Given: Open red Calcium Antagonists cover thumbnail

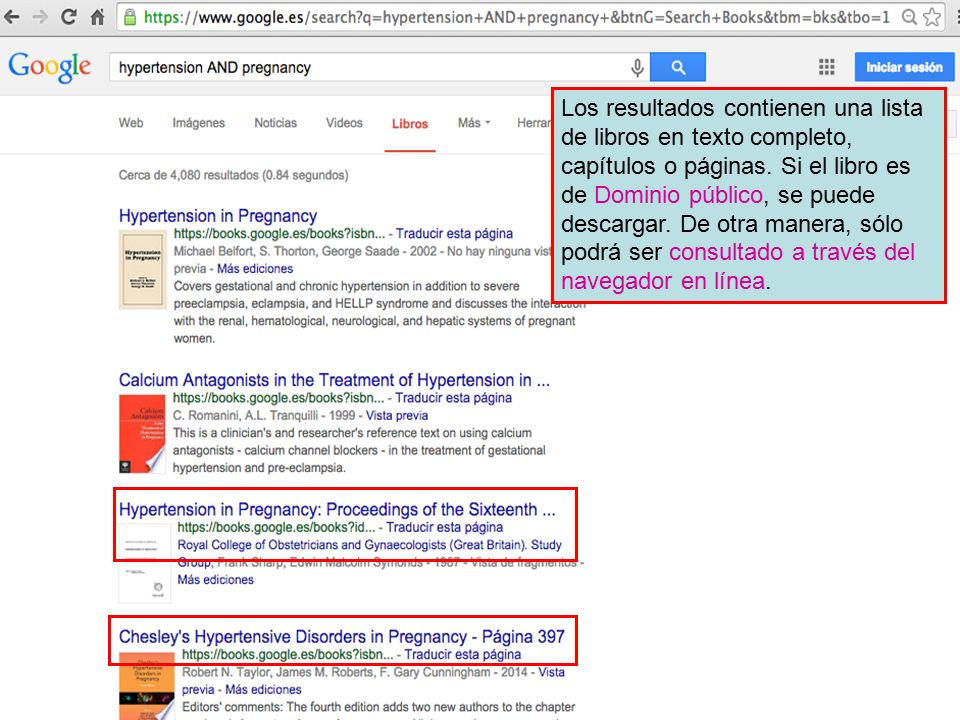Looking at the screenshot, I should (x=142, y=434).
